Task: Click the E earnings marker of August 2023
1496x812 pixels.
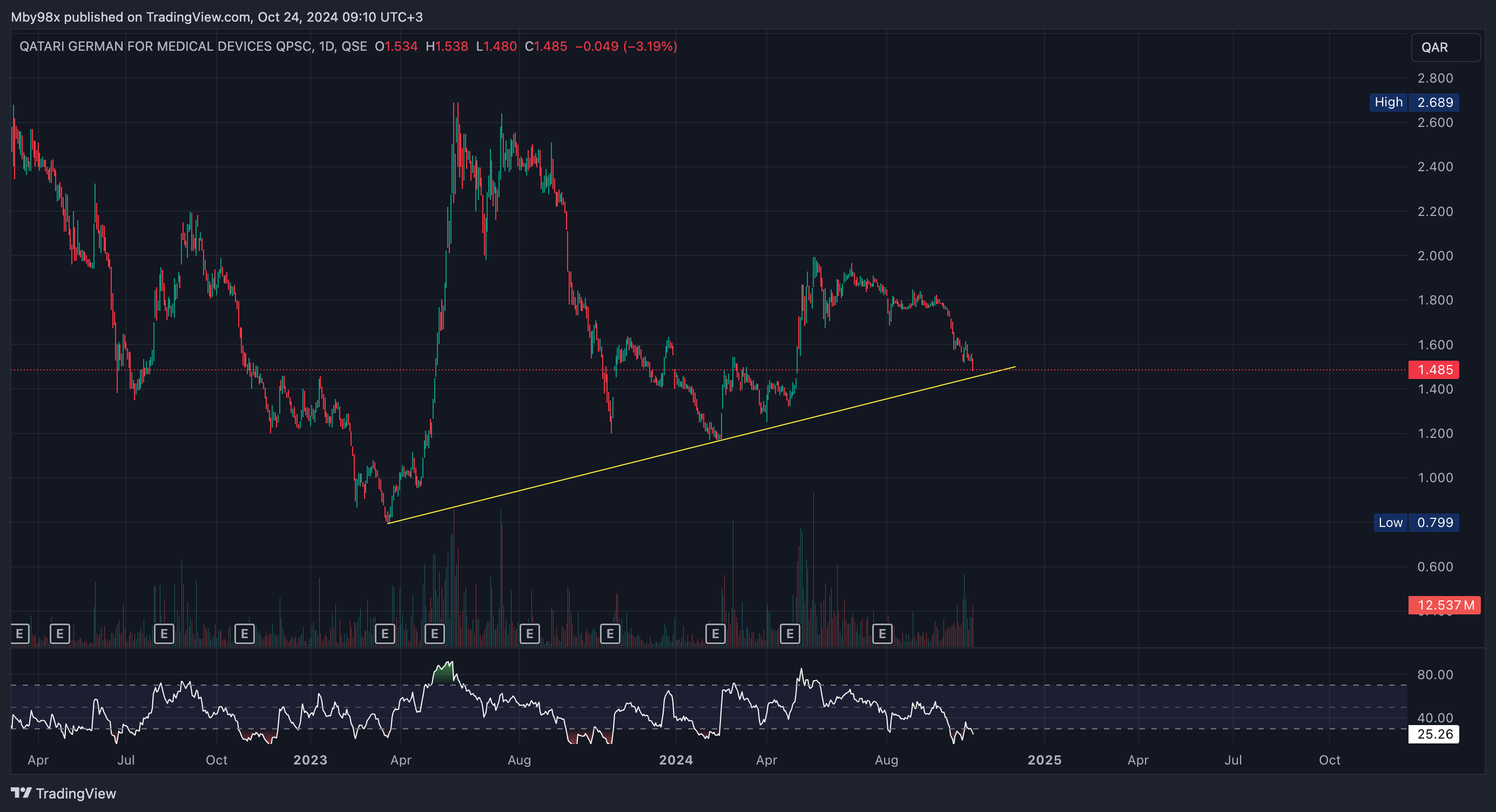Action: [x=530, y=634]
